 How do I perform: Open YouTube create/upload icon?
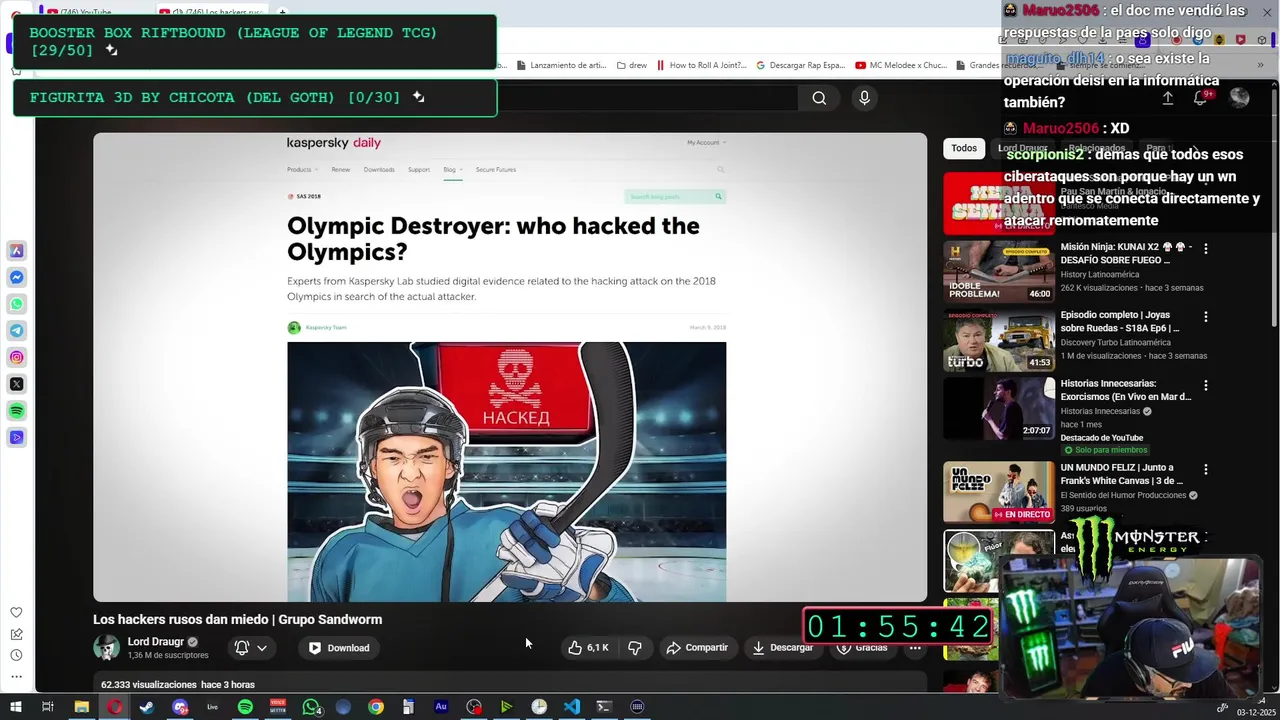pyautogui.click(x=1167, y=98)
